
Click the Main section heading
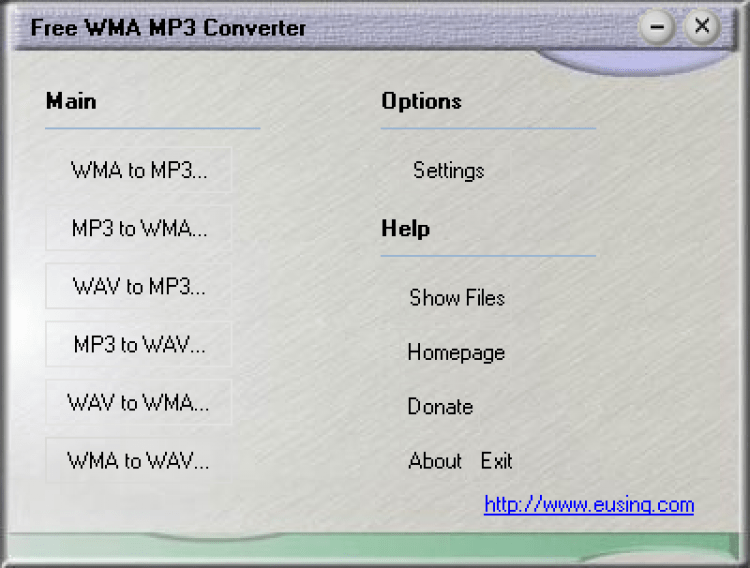[71, 101]
